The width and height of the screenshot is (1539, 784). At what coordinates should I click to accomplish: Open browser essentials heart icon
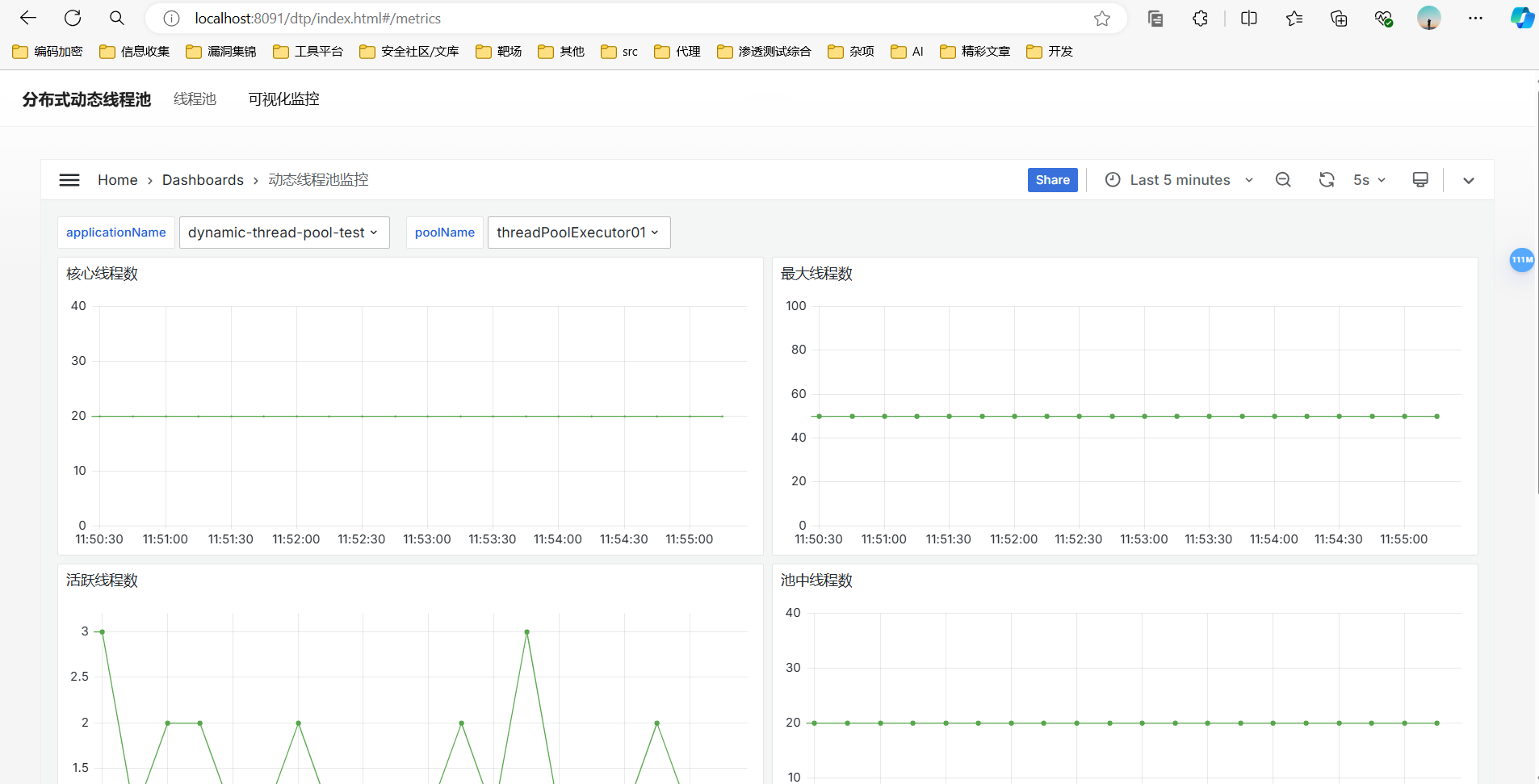1384,19
